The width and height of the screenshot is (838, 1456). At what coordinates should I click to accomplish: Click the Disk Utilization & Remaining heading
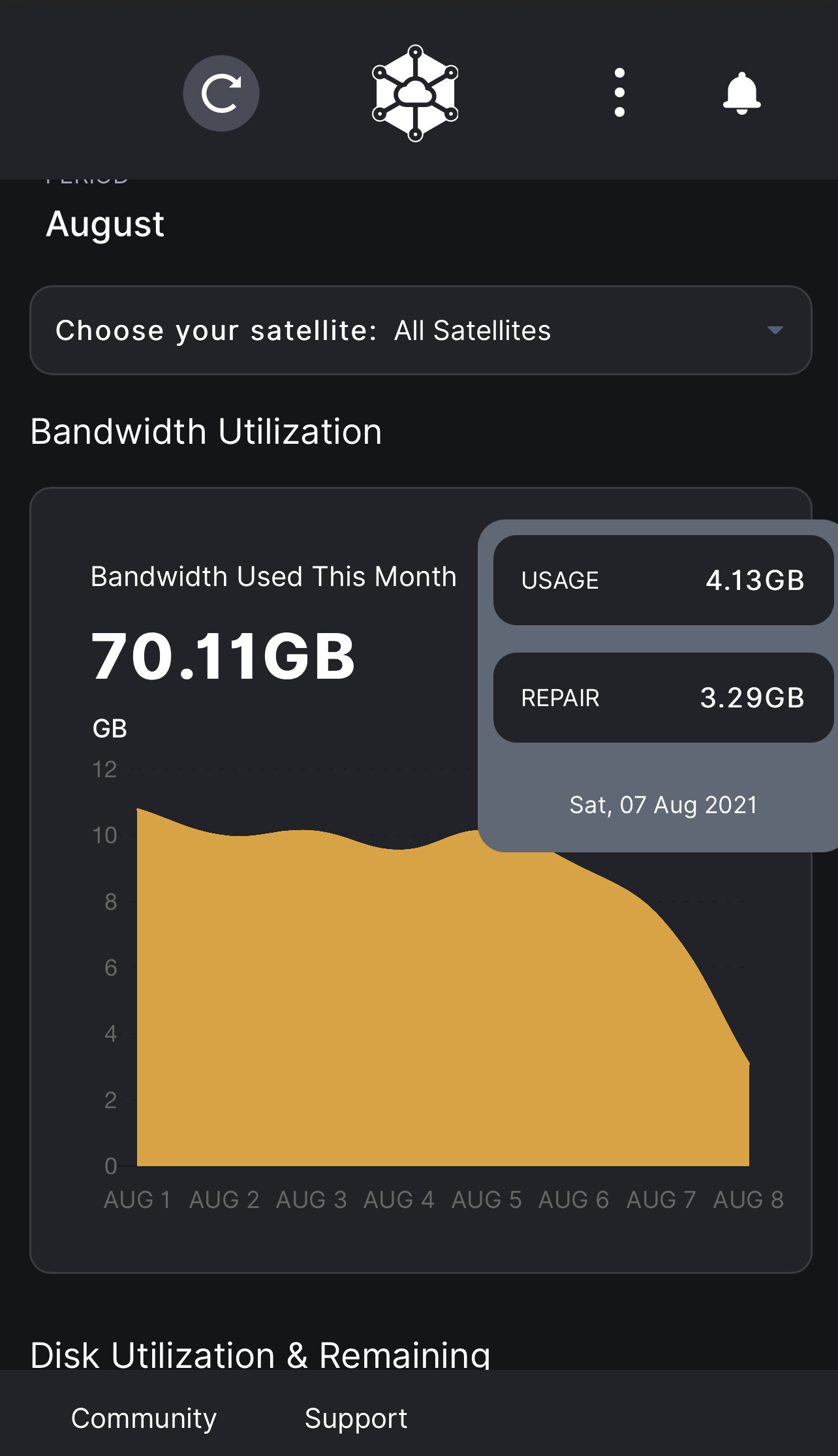pos(260,1355)
